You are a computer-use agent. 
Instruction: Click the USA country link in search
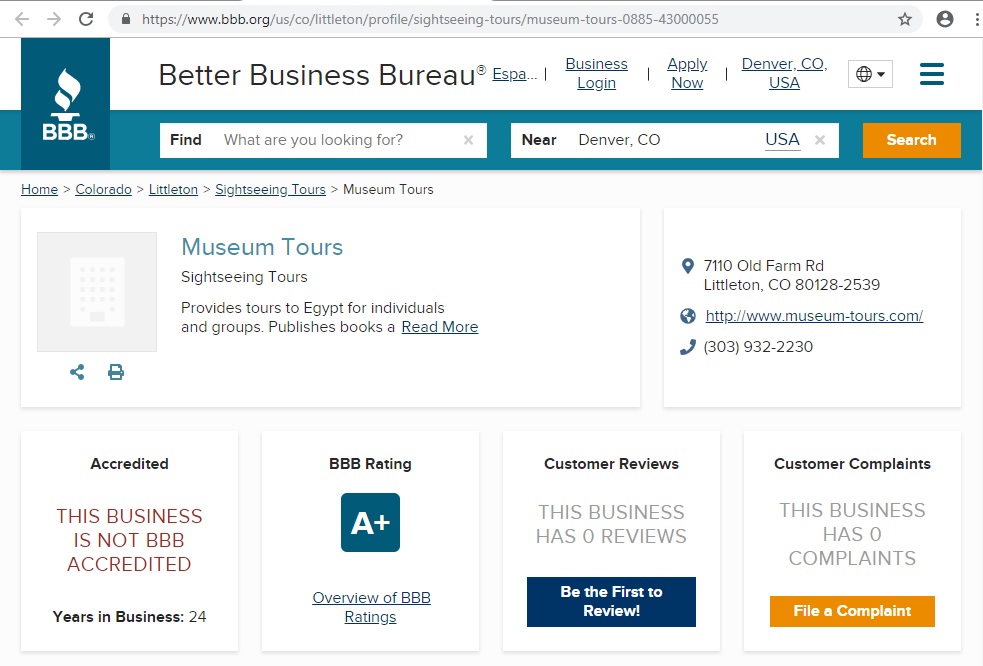click(782, 139)
